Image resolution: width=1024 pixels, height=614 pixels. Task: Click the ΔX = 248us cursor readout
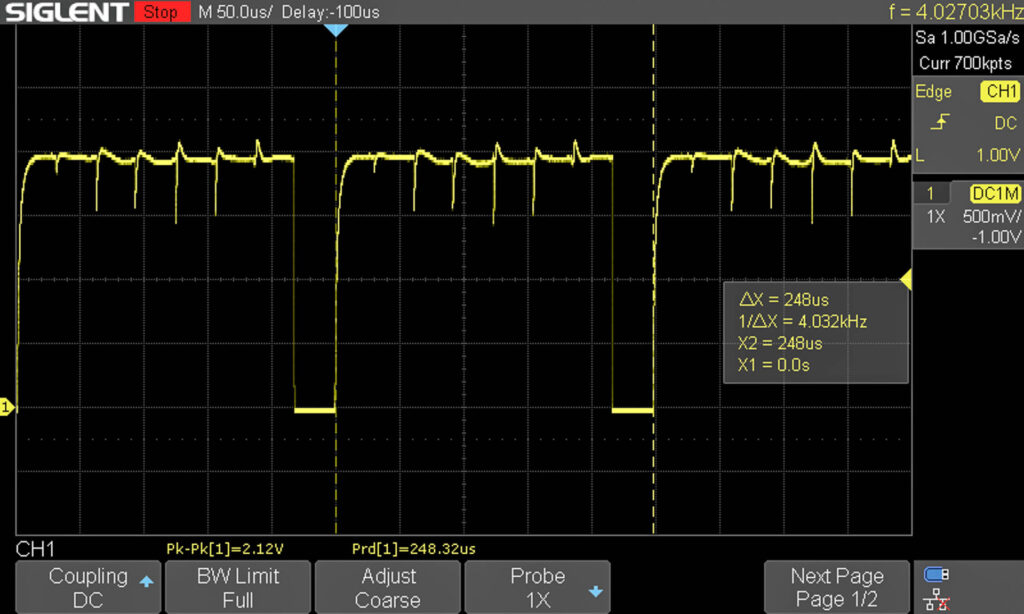pos(784,300)
